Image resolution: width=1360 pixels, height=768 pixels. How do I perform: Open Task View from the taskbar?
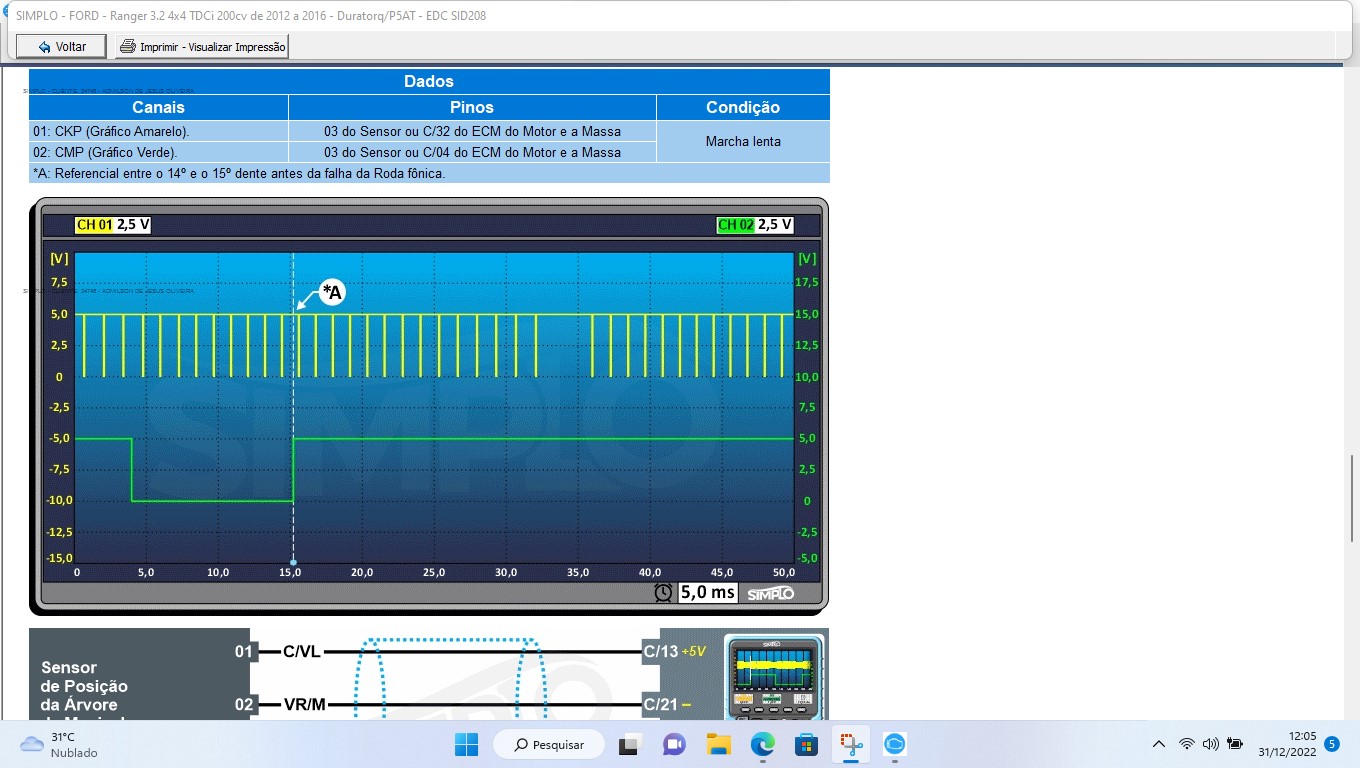[x=629, y=745]
